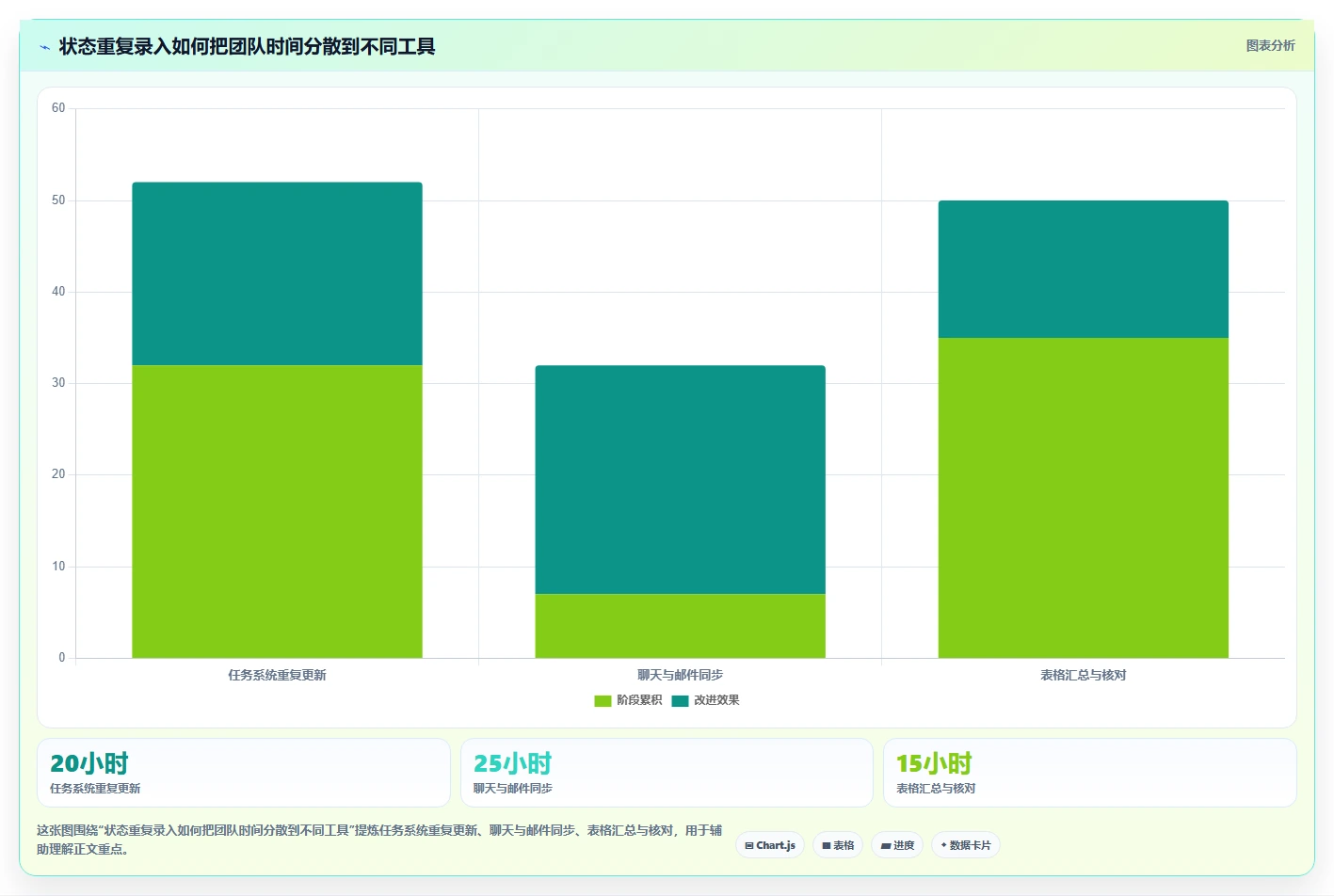Click the 聊天与邮件同步 caption under 25小时
The width and height of the screenshot is (1334, 896).
click(512, 789)
